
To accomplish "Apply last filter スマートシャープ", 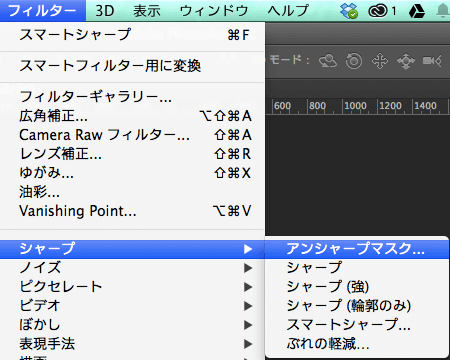I will click(x=133, y=35).
